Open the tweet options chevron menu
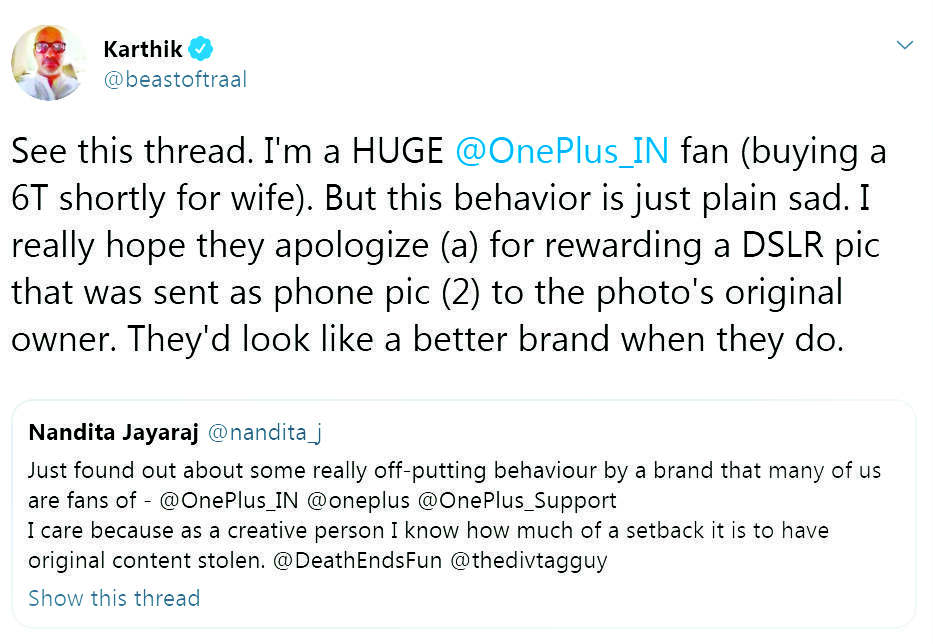 [905, 45]
